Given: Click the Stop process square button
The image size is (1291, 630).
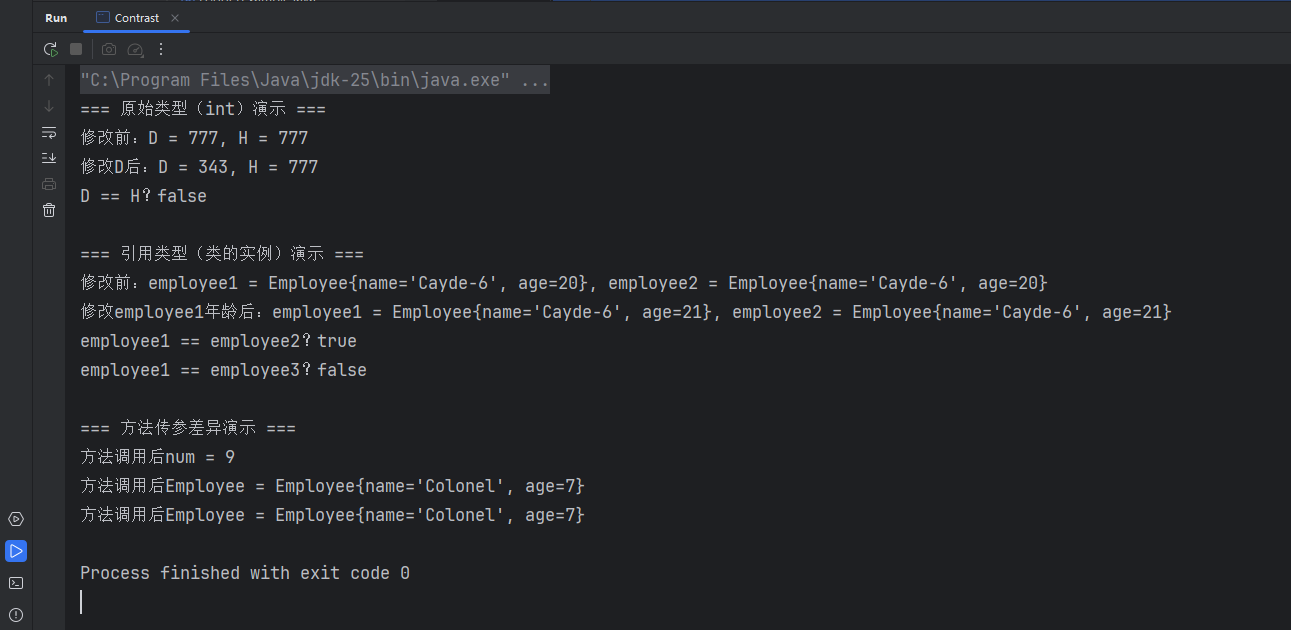Looking at the screenshot, I should point(76,49).
